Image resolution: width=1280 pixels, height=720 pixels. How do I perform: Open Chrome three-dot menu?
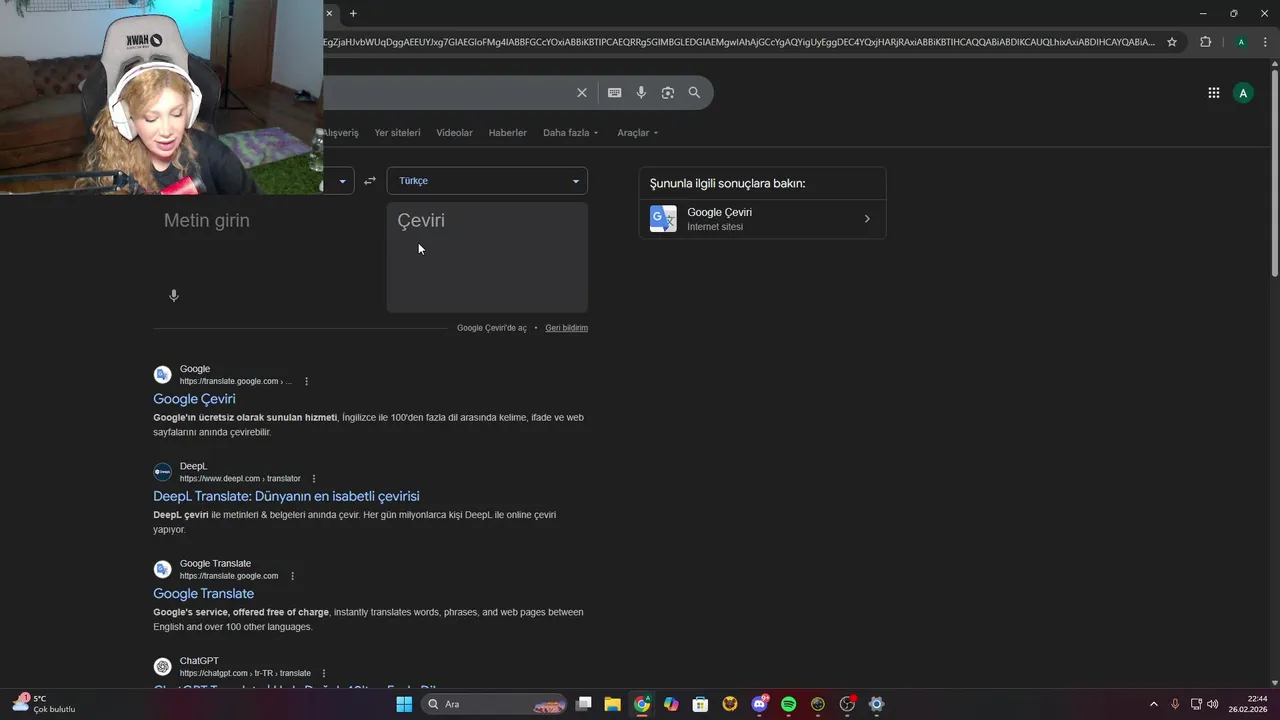pyautogui.click(x=1266, y=42)
